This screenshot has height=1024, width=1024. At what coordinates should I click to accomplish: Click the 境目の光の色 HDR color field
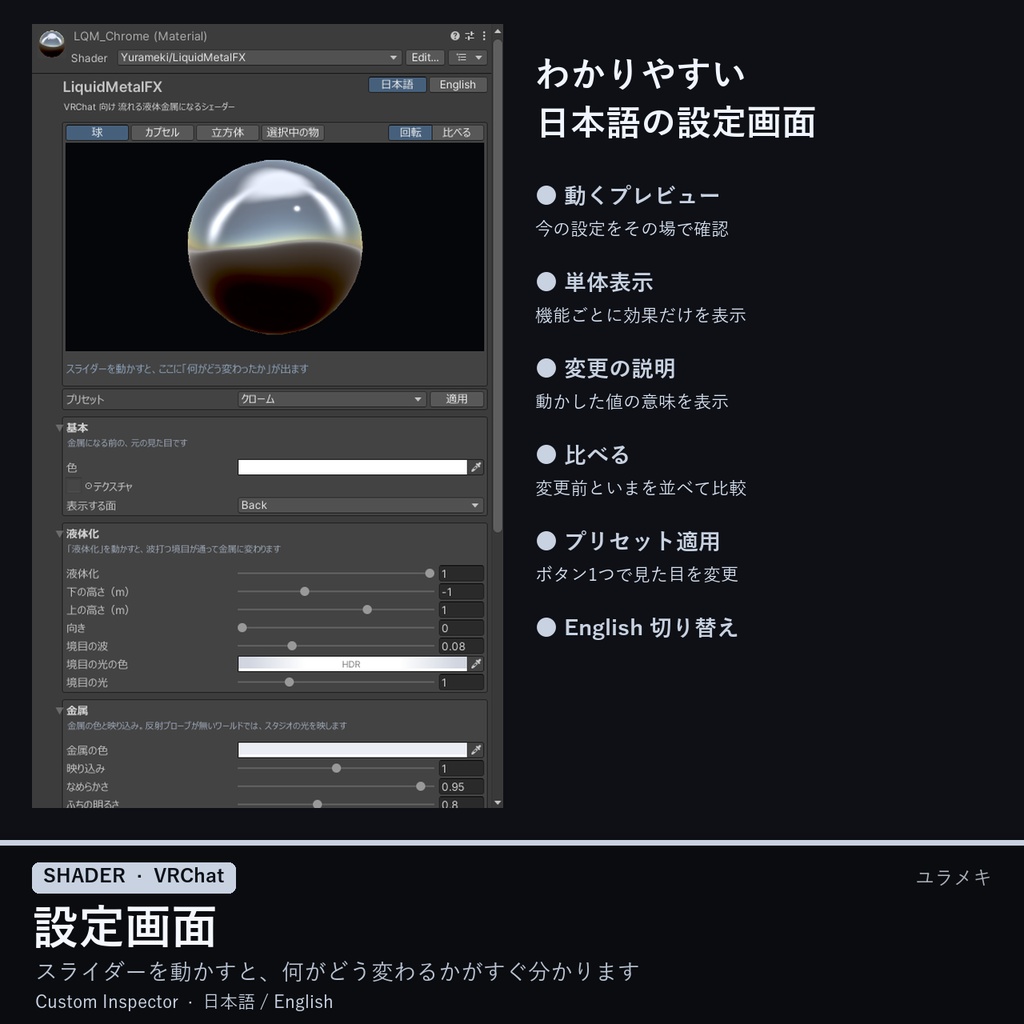click(353, 664)
